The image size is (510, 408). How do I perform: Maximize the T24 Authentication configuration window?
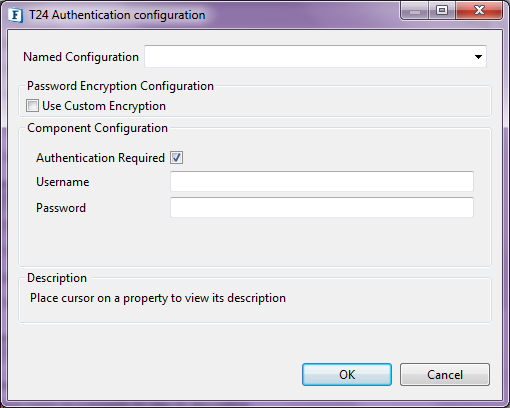442,11
